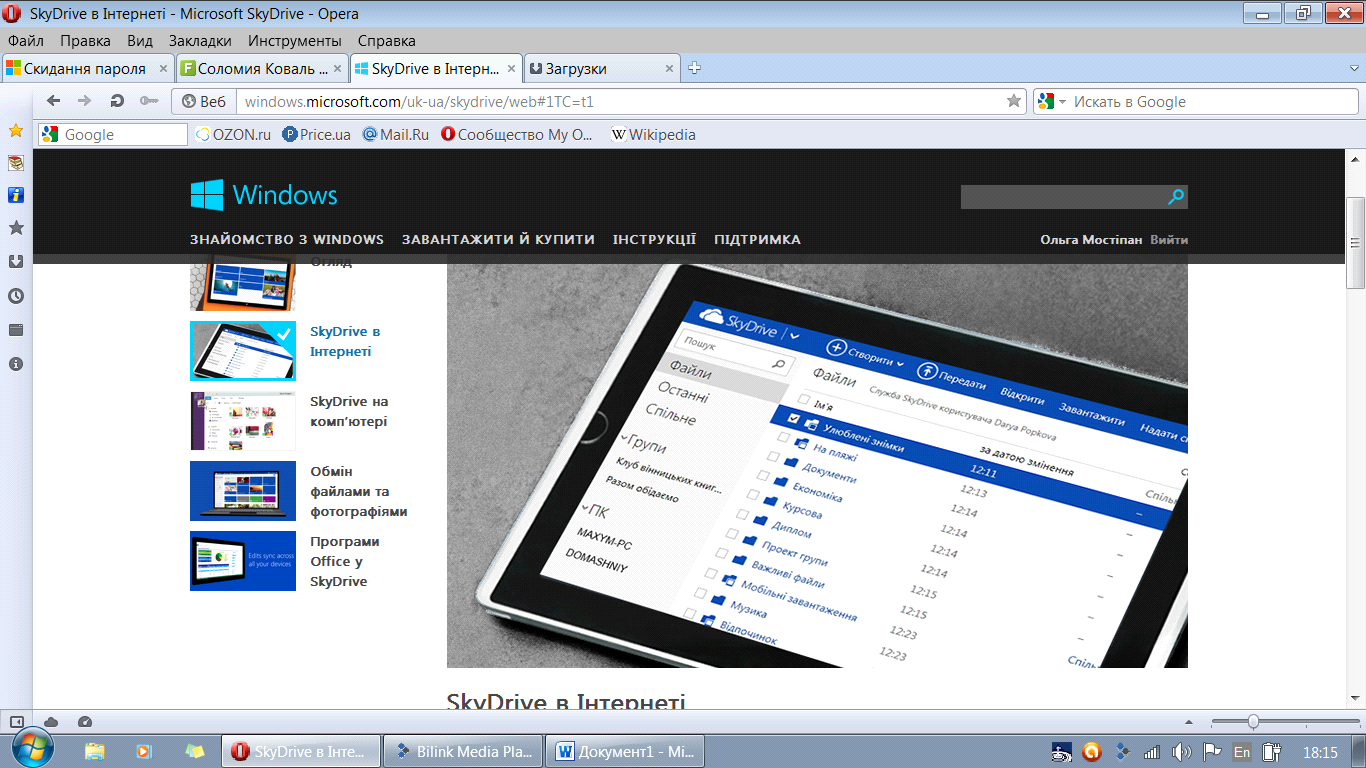Open the Unite star panel in Opera sidebar
1366x768 pixels.
pos(16,228)
